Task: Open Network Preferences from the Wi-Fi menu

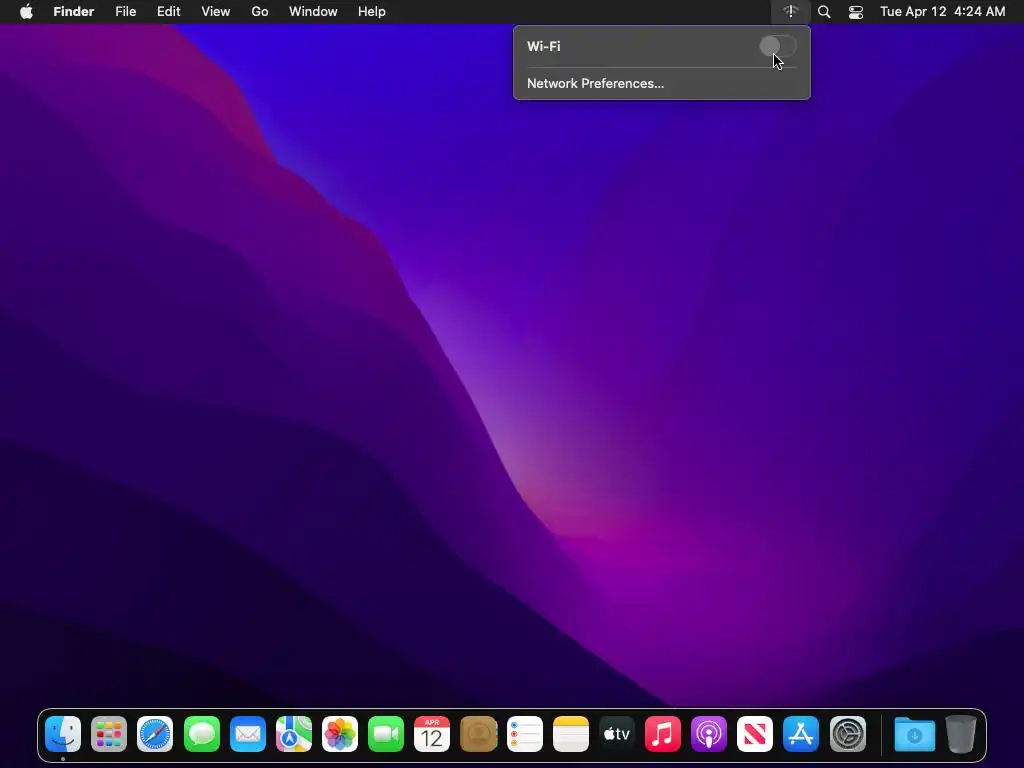Action: [x=595, y=84]
